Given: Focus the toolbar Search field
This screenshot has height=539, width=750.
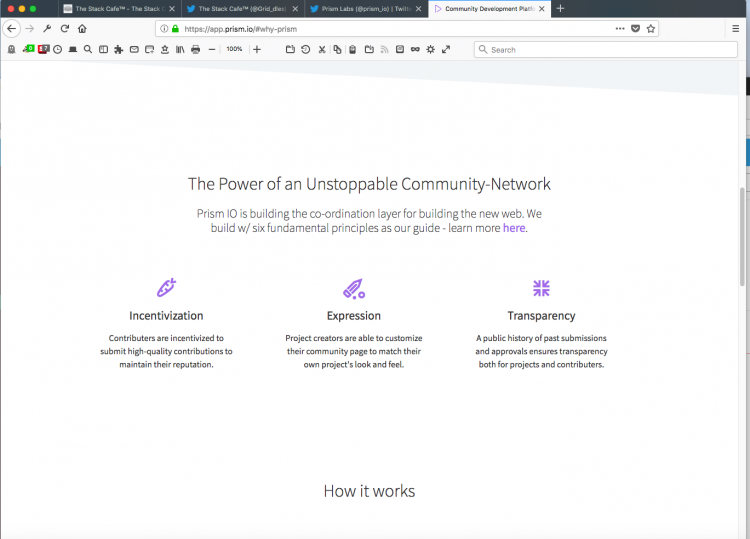Looking at the screenshot, I should point(606,49).
